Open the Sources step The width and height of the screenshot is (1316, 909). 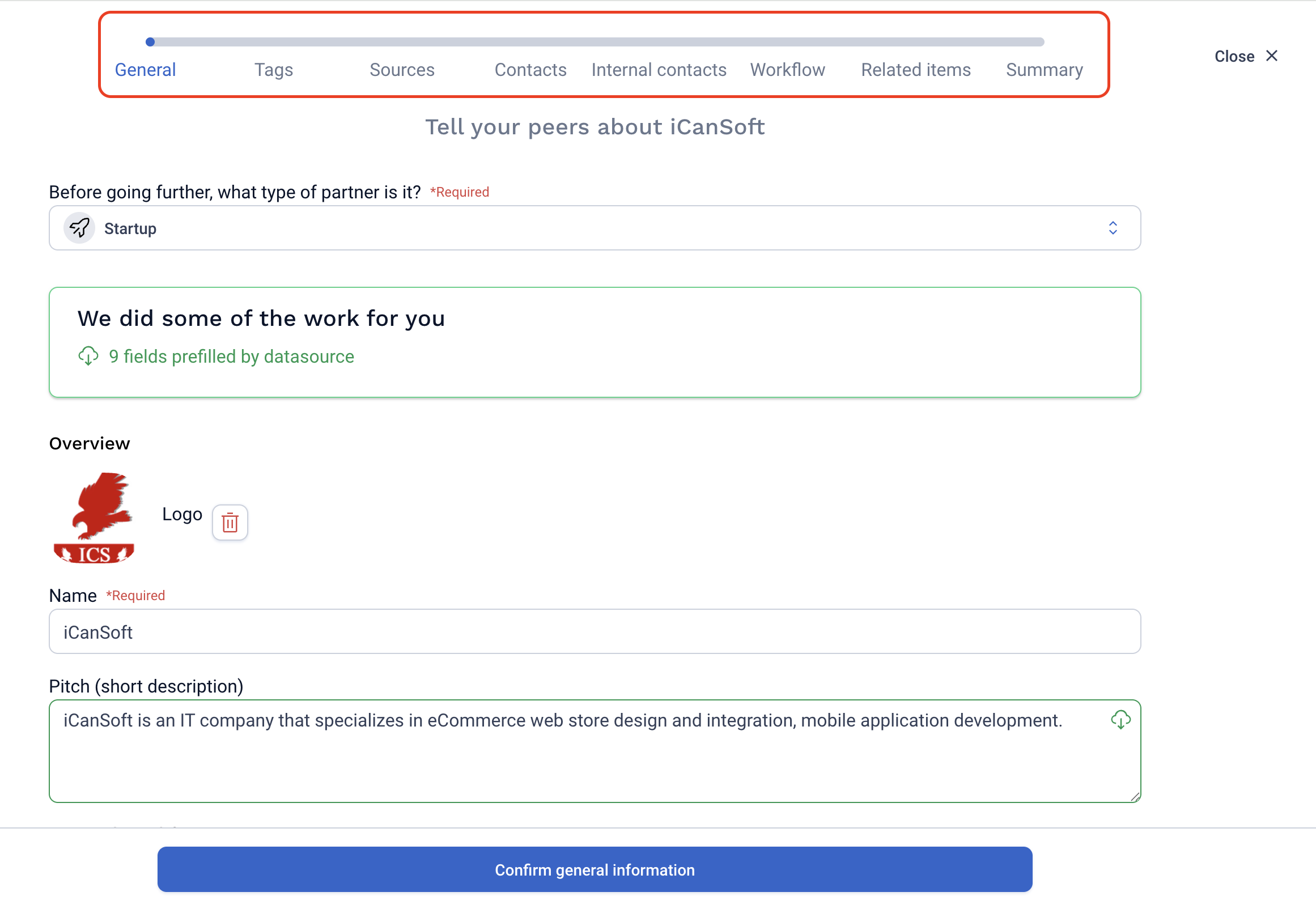tap(402, 70)
